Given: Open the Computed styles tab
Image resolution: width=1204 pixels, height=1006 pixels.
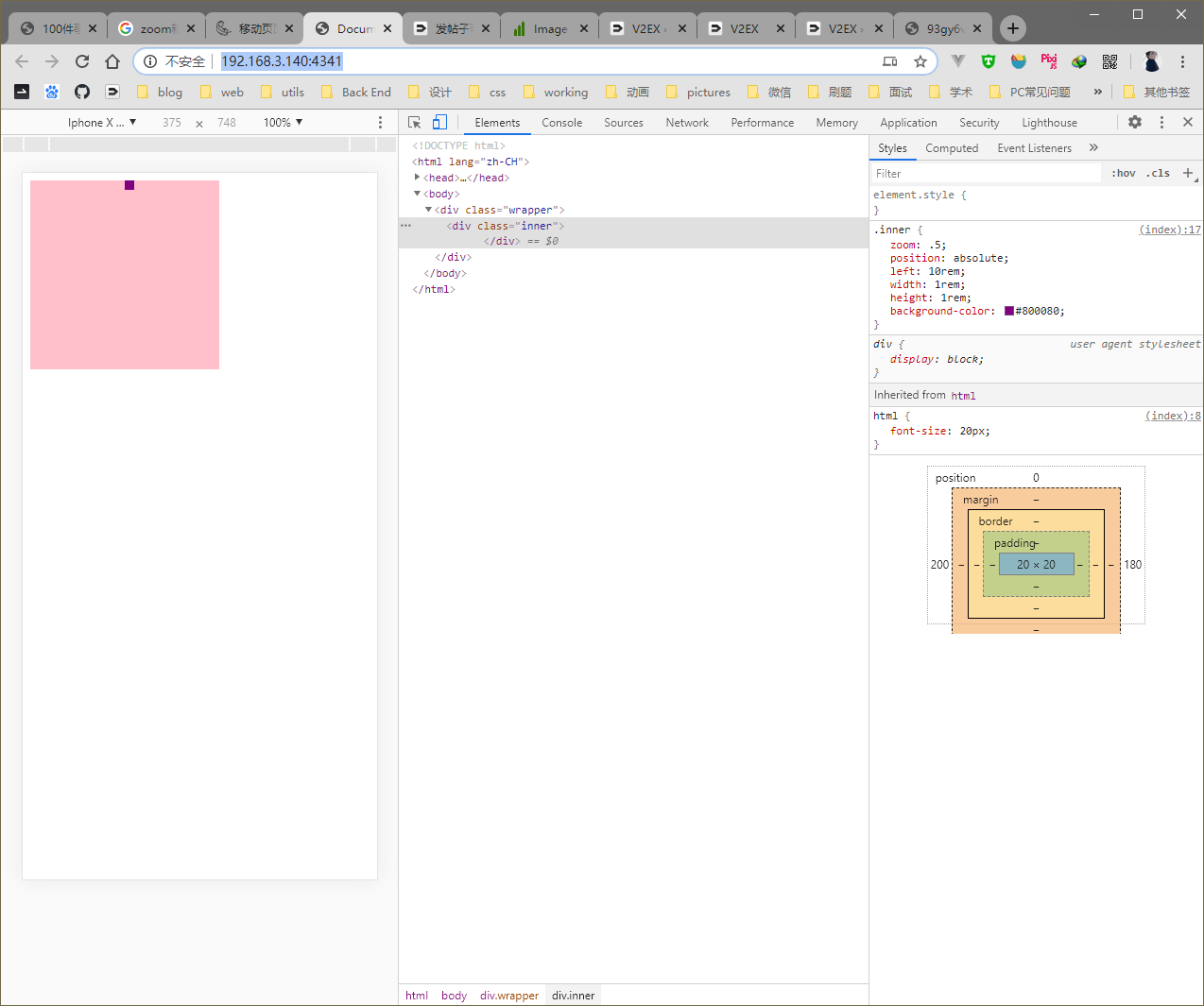Looking at the screenshot, I should pos(952,148).
